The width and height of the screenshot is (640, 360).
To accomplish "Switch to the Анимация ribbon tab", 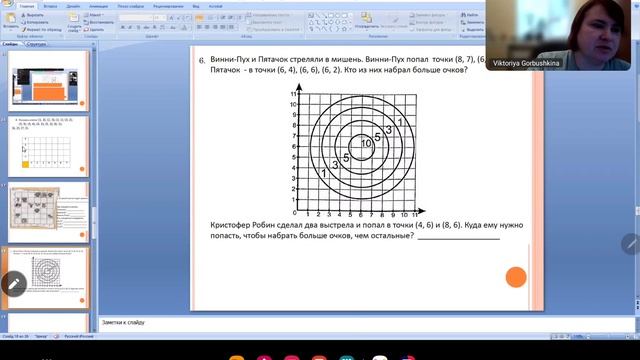I will [x=98, y=7].
